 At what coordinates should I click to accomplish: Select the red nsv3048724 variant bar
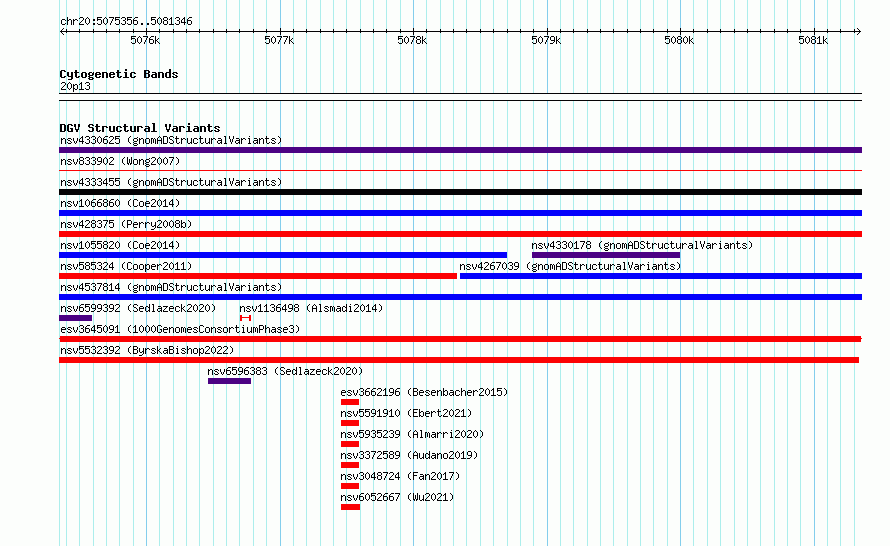[350, 486]
